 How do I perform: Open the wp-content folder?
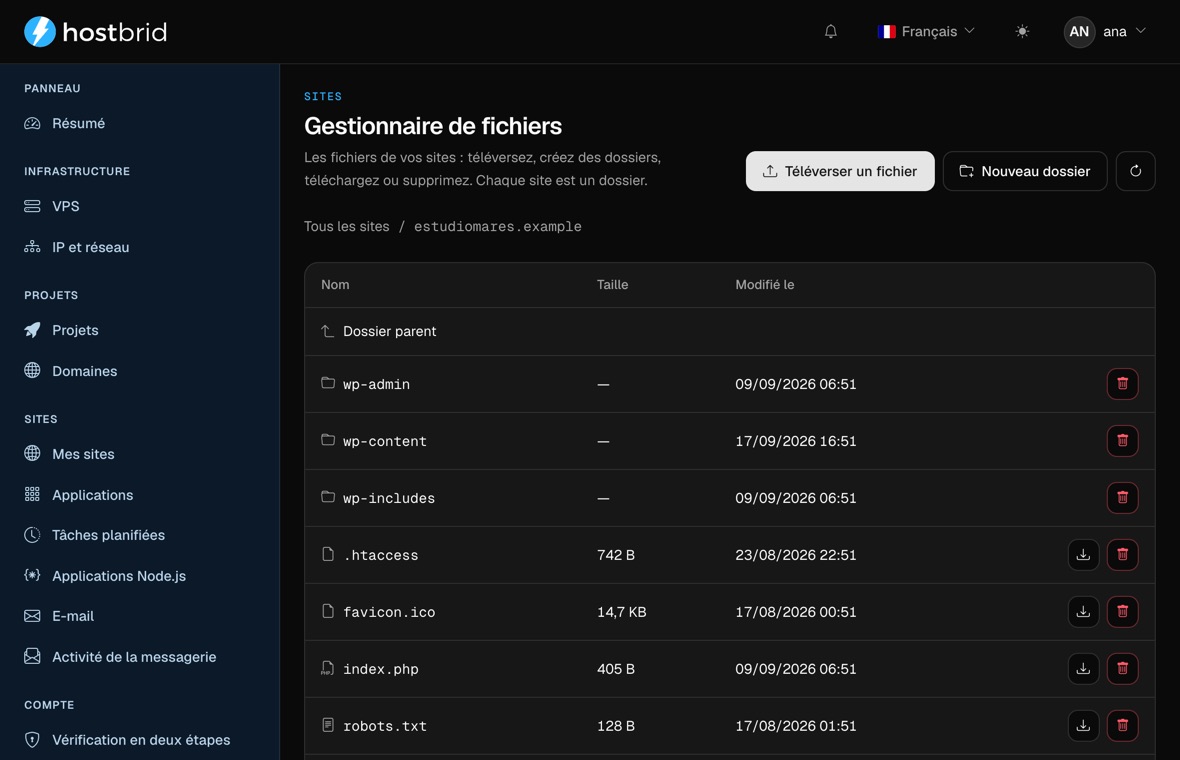(385, 441)
